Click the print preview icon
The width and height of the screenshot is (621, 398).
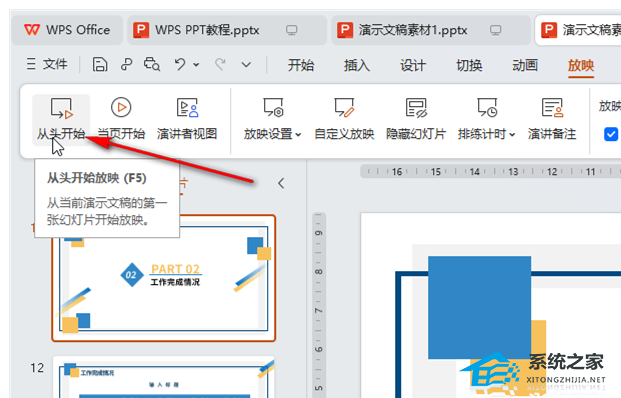pyautogui.click(x=152, y=64)
